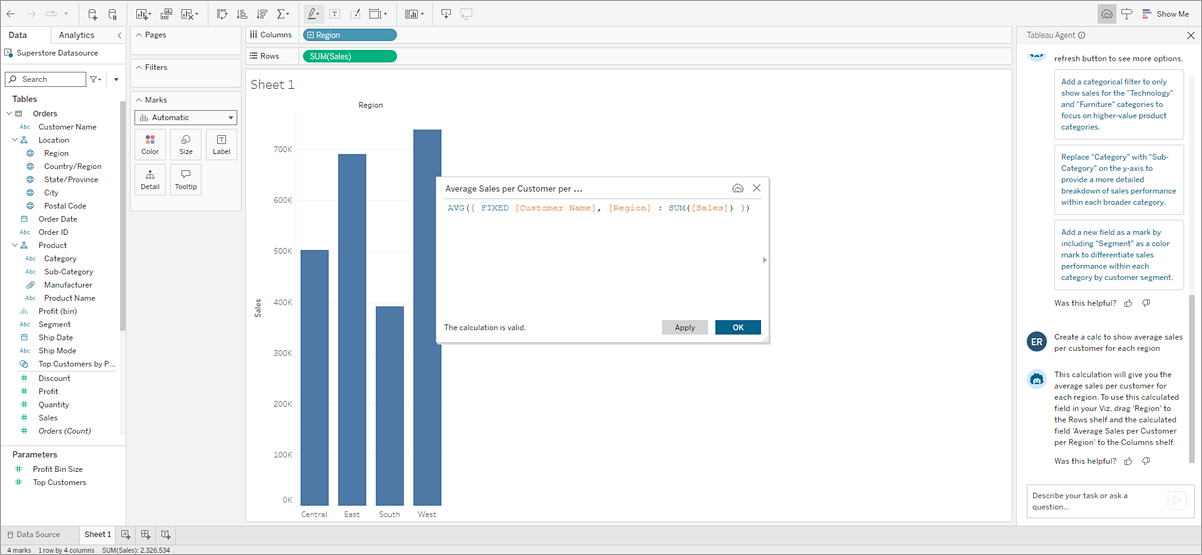
Task: Click the Swap Rows and Columns icon
Action: pos(222,14)
